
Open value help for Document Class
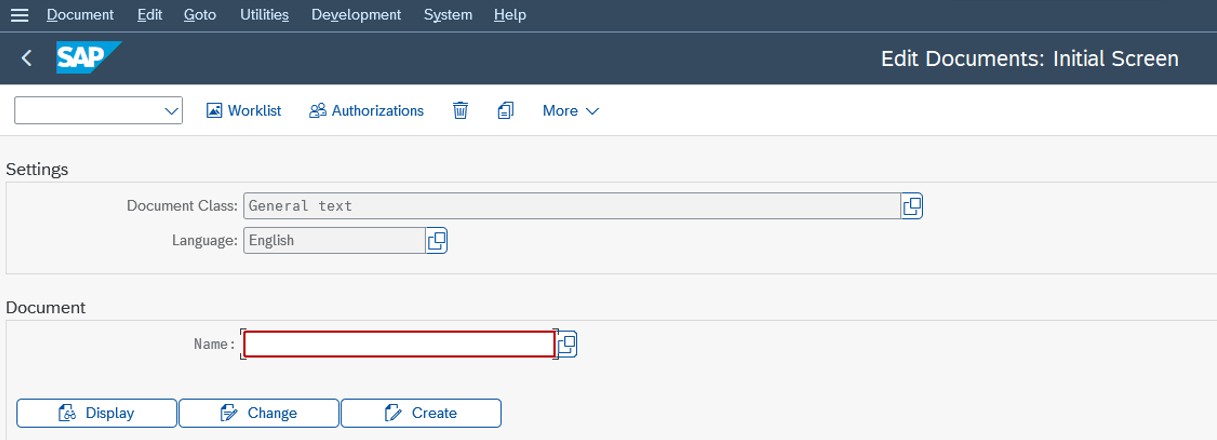[x=911, y=206]
